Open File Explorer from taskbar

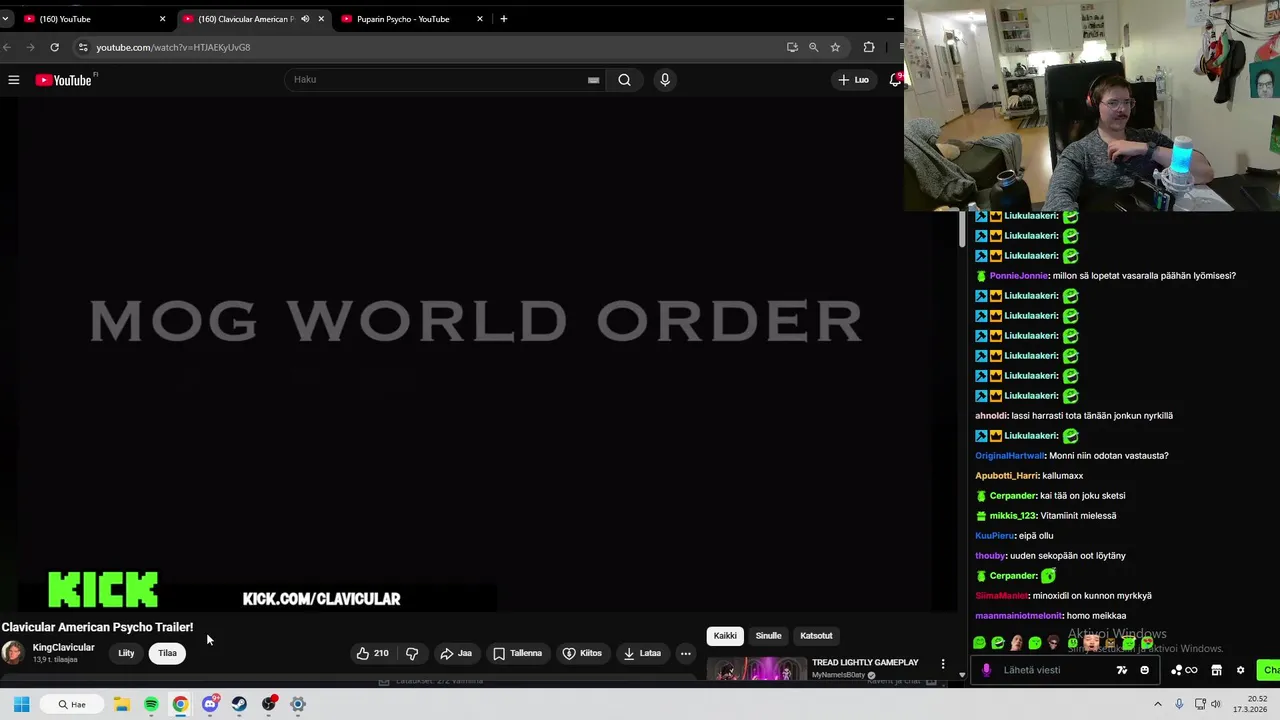point(121,704)
